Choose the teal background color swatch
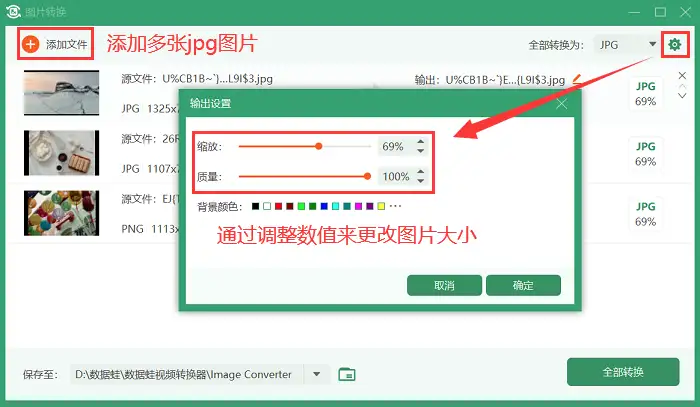 [347, 206]
